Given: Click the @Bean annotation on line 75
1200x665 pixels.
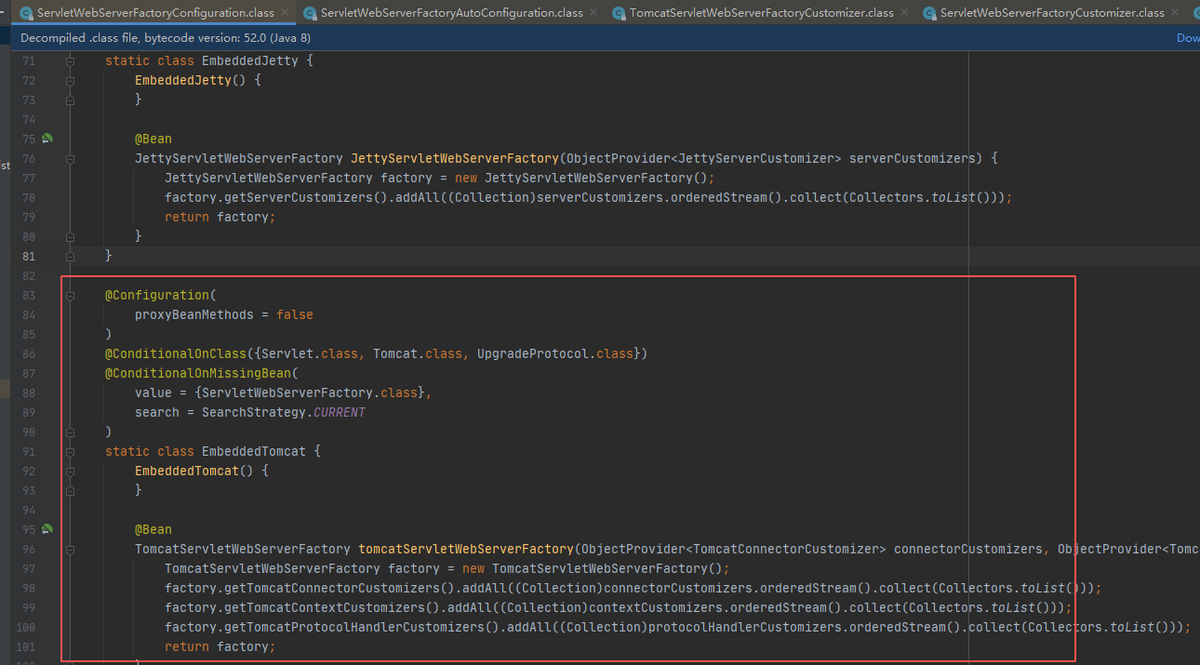Looking at the screenshot, I should tap(154, 139).
